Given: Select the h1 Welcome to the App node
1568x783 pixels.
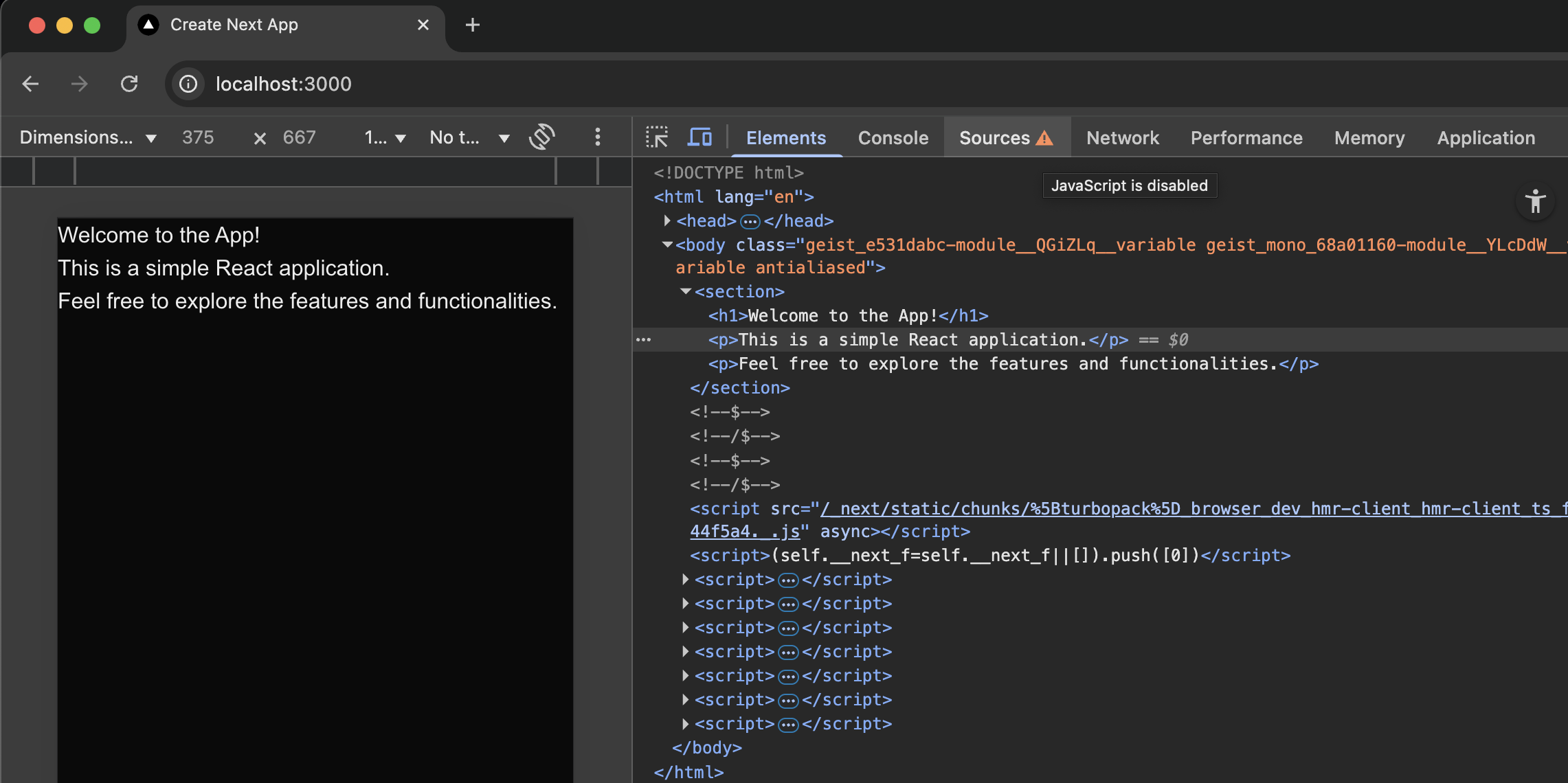Looking at the screenshot, I should (848, 315).
